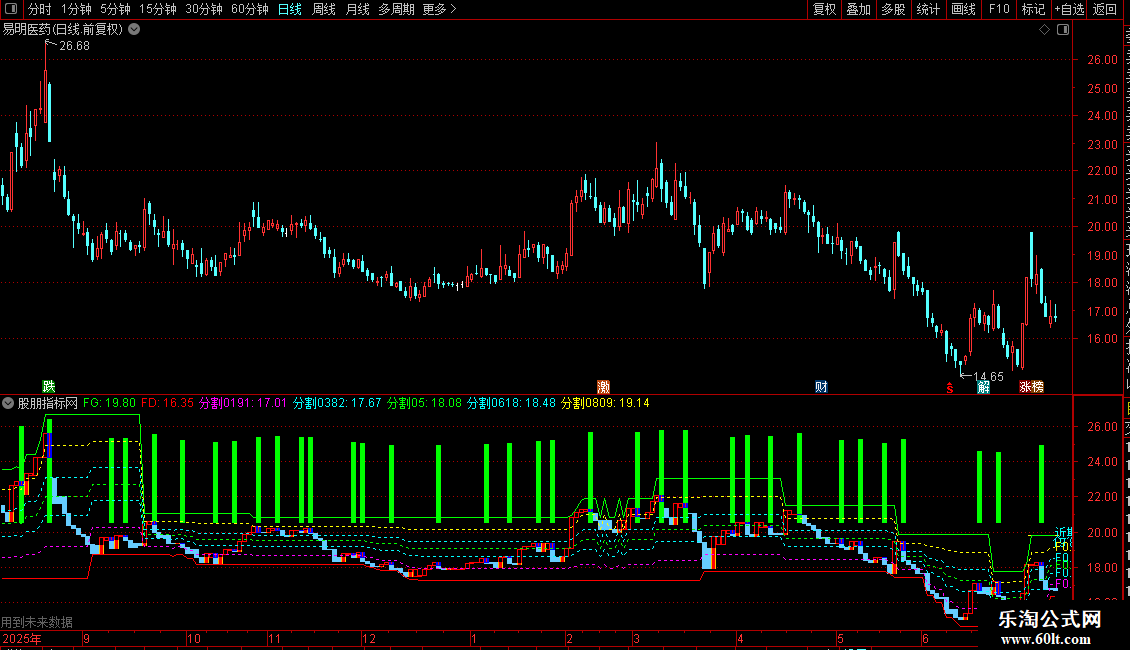Click the 20.00 main chart price label
This screenshot has height=650, width=1130.
[x=1103, y=227]
